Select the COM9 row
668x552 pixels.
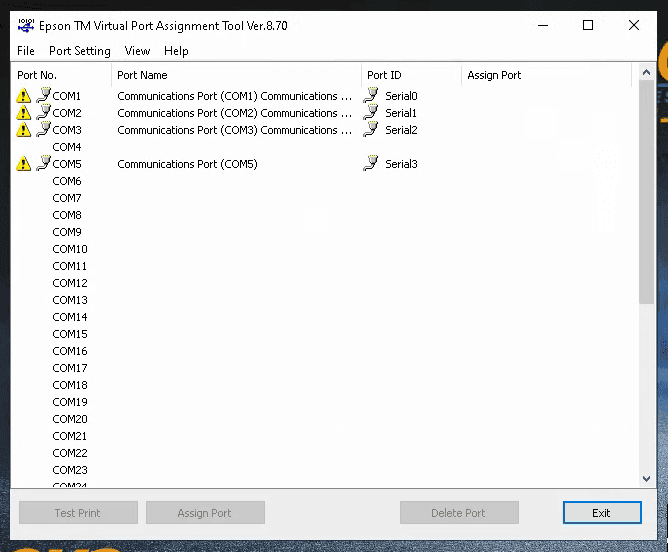tap(322, 233)
